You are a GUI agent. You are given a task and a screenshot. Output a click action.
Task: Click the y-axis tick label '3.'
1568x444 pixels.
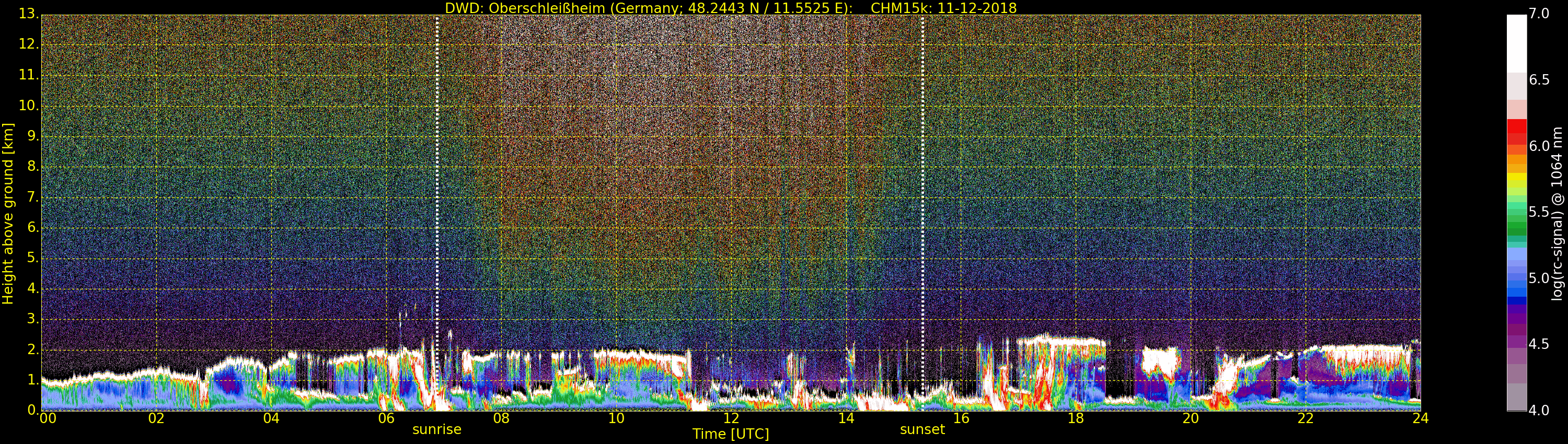click(33, 319)
